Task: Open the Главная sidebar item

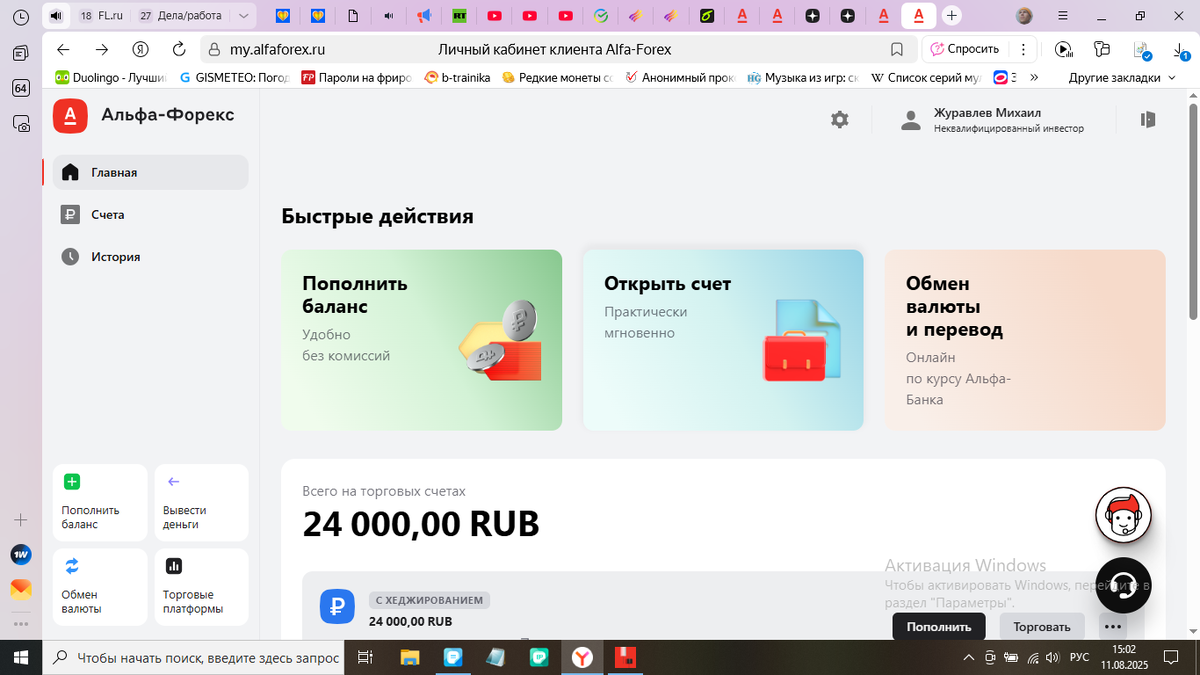Action: (150, 172)
